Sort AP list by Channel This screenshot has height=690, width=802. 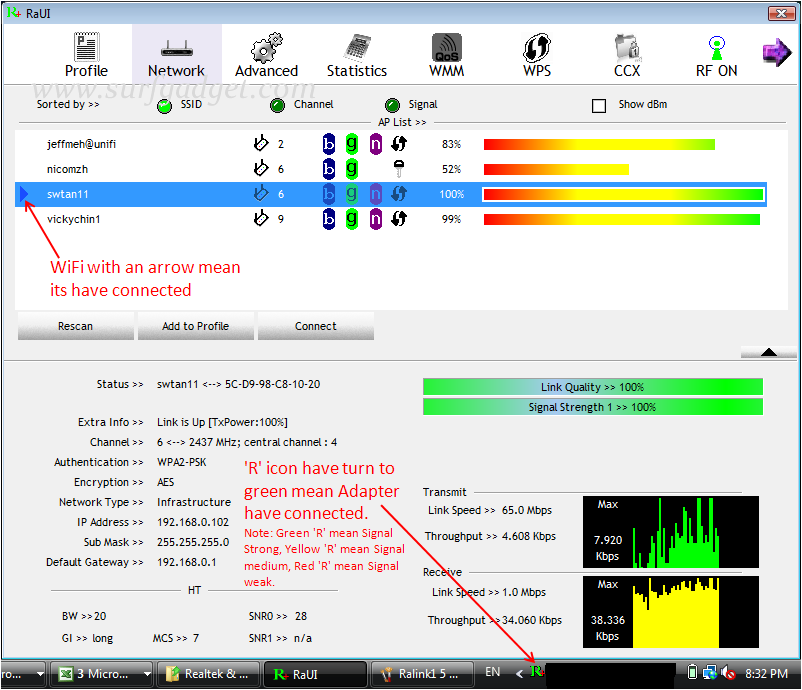(x=277, y=106)
